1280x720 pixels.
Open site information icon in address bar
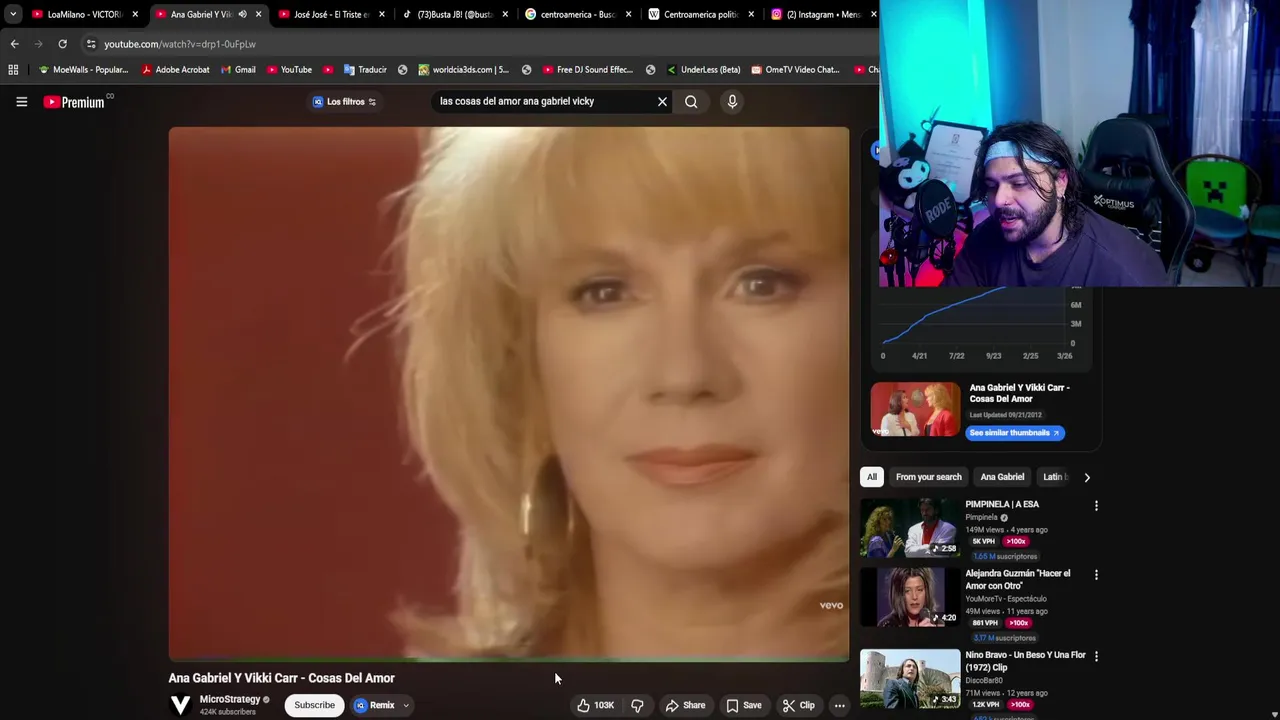pyautogui.click(x=91, y=44)
